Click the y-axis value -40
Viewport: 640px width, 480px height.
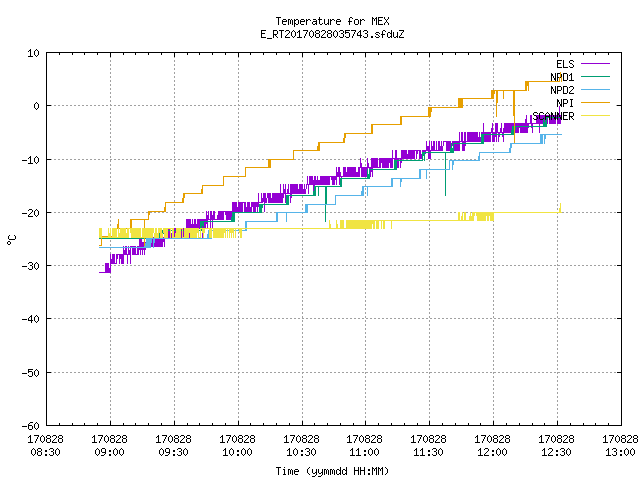point(31,319)
